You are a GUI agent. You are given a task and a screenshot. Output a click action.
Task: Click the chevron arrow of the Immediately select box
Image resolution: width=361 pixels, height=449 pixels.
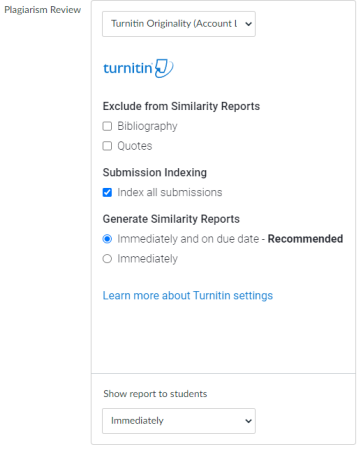[x=248, y=421]
